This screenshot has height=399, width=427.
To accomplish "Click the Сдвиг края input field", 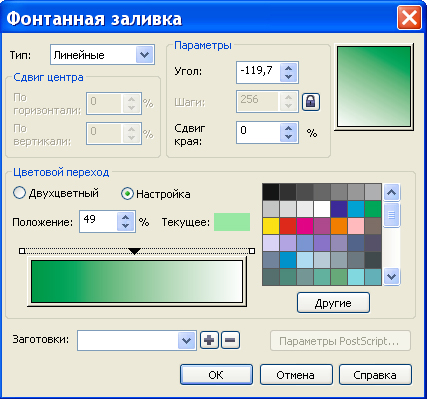I will tap(258, 132).
